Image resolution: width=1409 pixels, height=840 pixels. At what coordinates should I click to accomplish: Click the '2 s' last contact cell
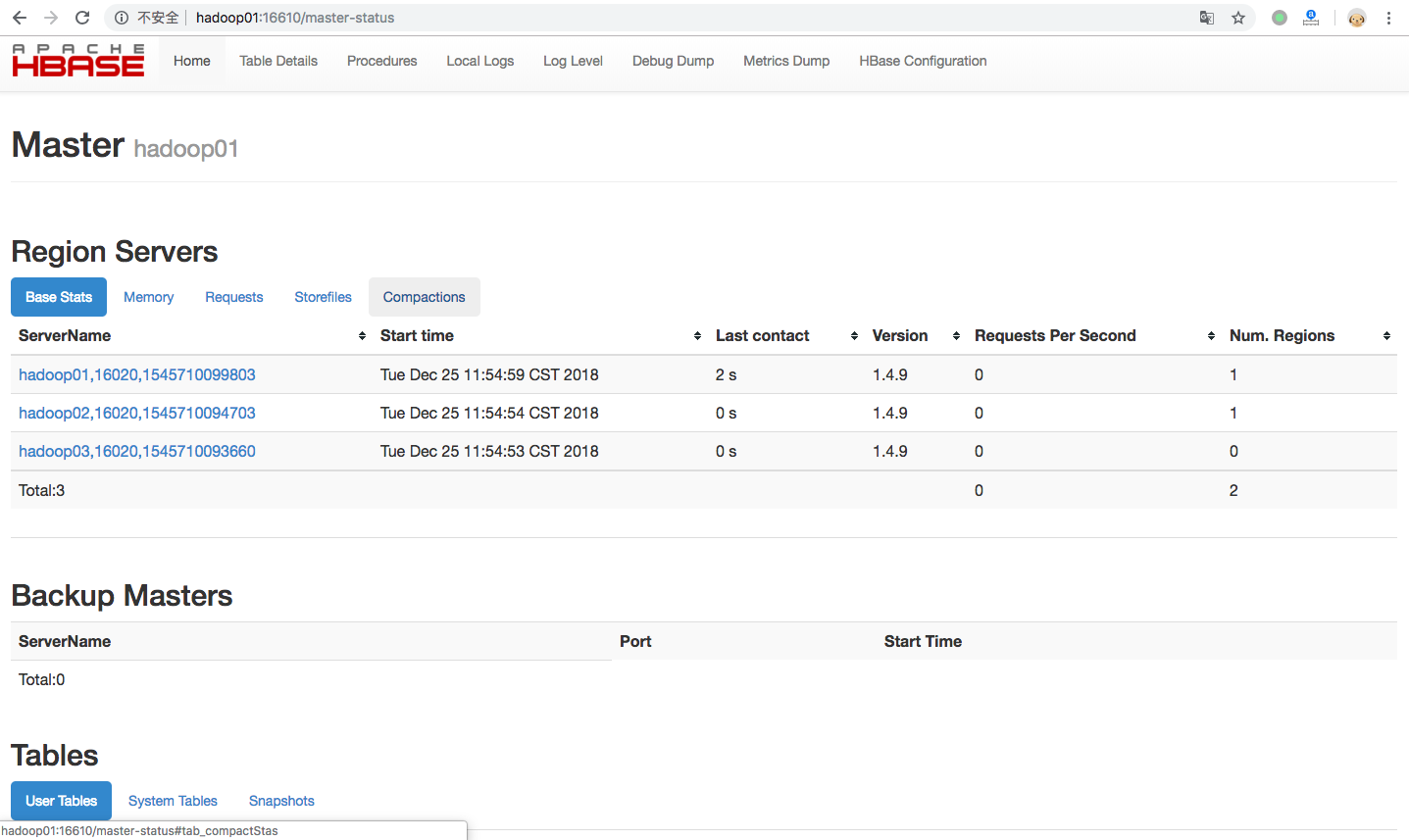726,374
